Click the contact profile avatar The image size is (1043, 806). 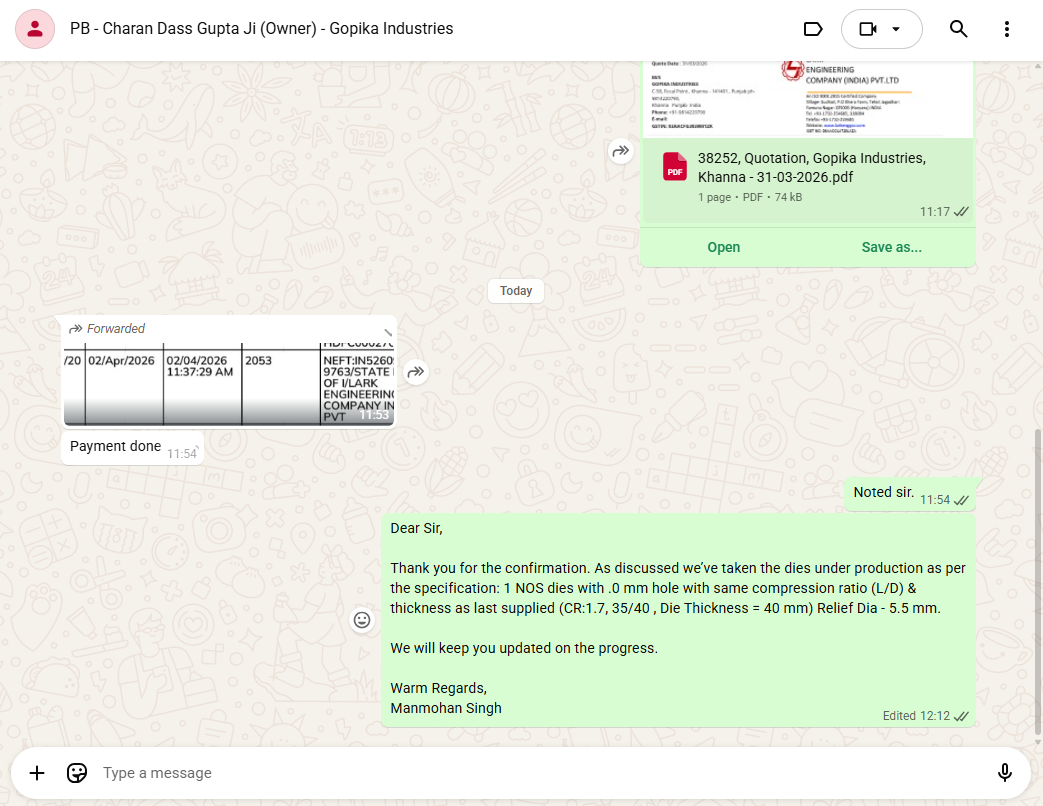coord(35,29)
